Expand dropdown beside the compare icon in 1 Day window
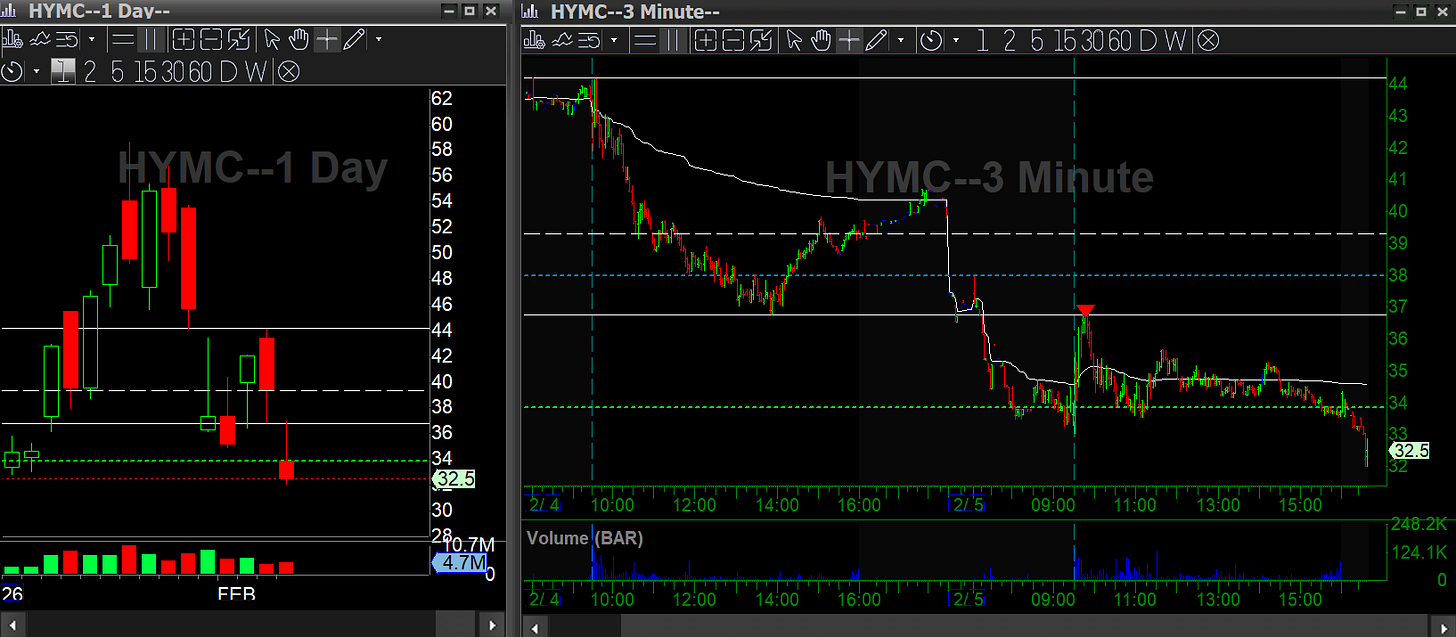This screenshot has height=637, width=1456. pyautogui.click(x=92, y=39)
